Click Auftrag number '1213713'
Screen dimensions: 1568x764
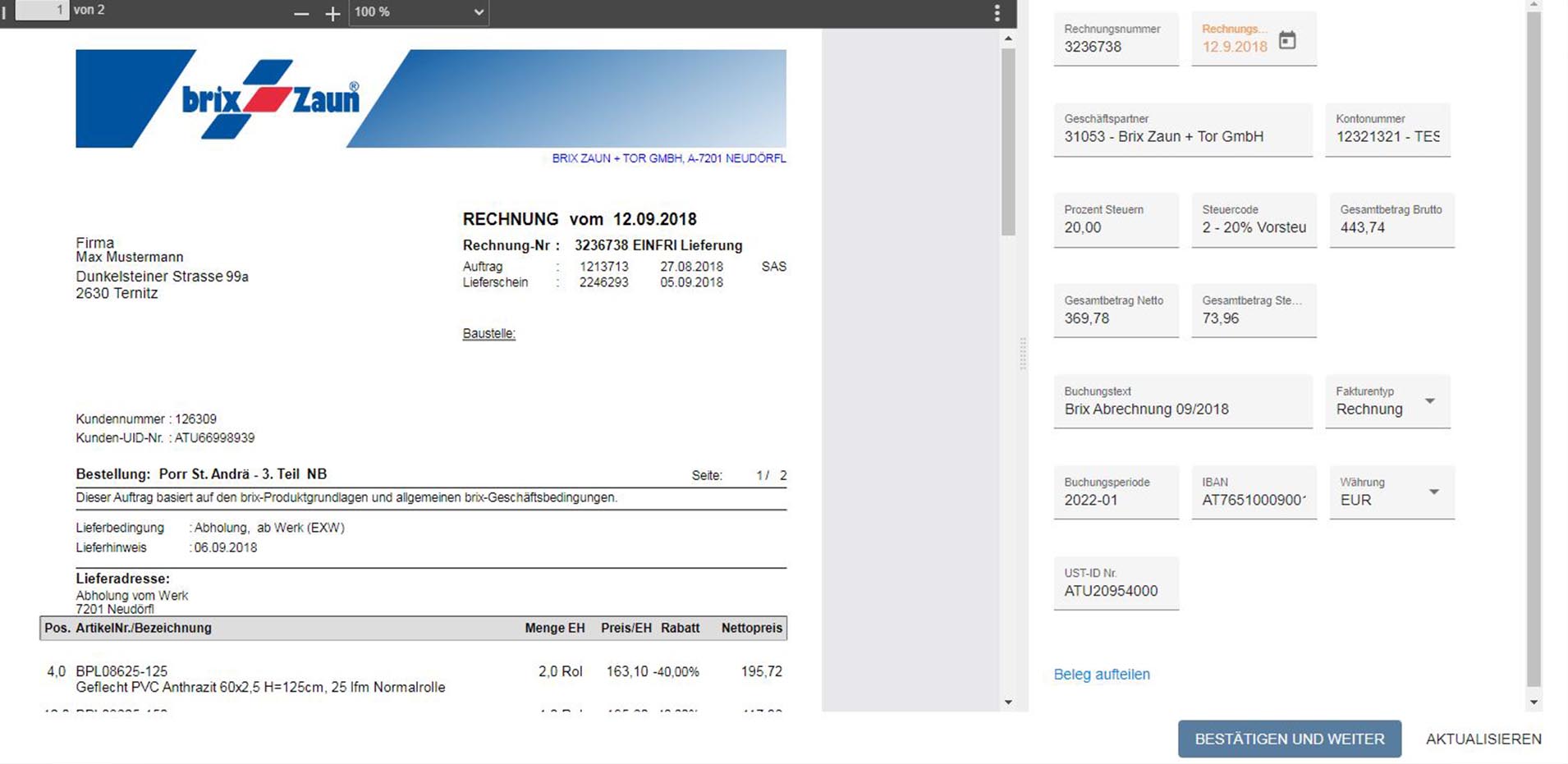(604, 267)
